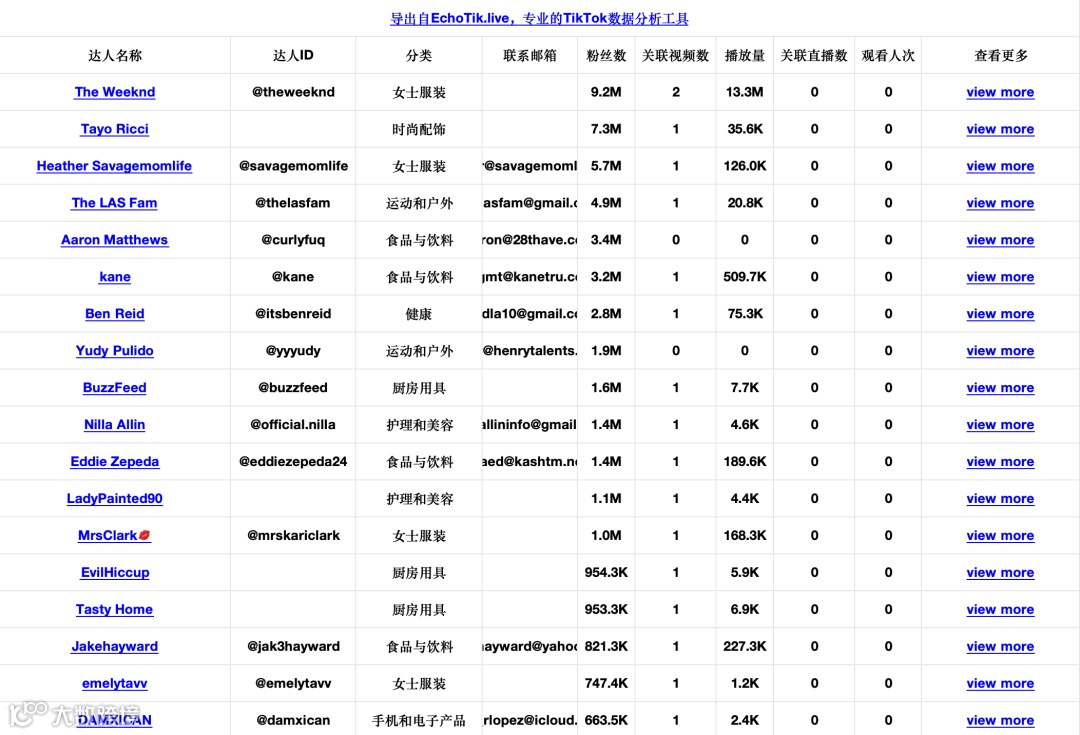
Task: Open Tayo Ricci creator link
Action: click(114, 129)
